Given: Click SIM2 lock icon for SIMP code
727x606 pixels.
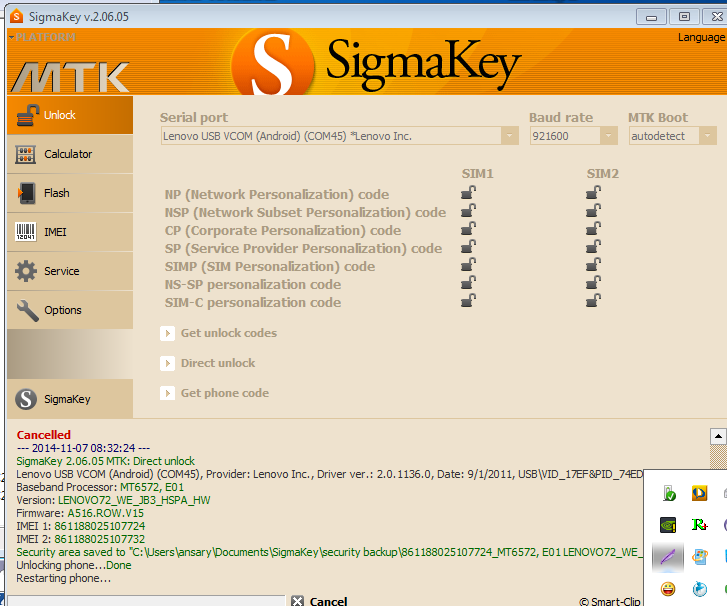Looking at the screenshot, I should coord(593,265).
